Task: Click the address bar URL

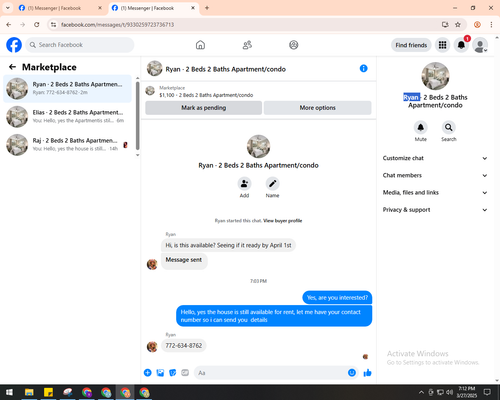Action: pyautogui.click(x=117, y=25)
